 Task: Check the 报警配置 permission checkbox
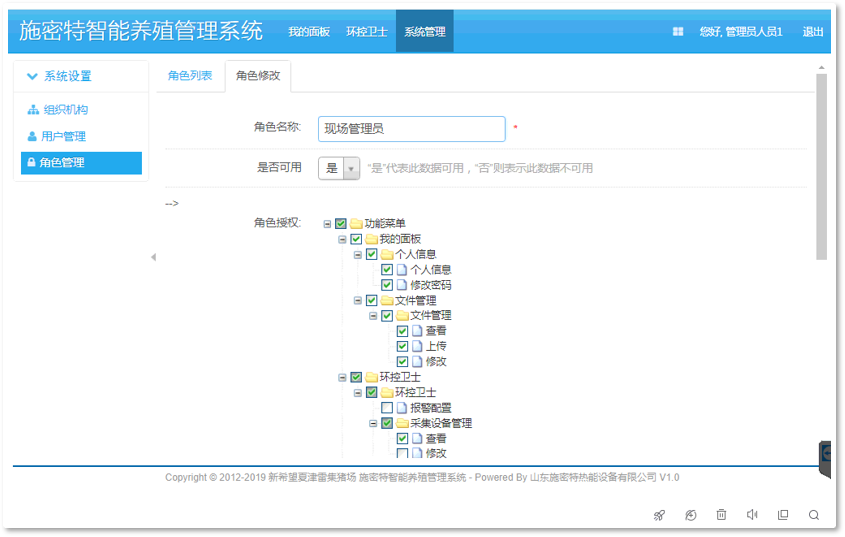387,408
